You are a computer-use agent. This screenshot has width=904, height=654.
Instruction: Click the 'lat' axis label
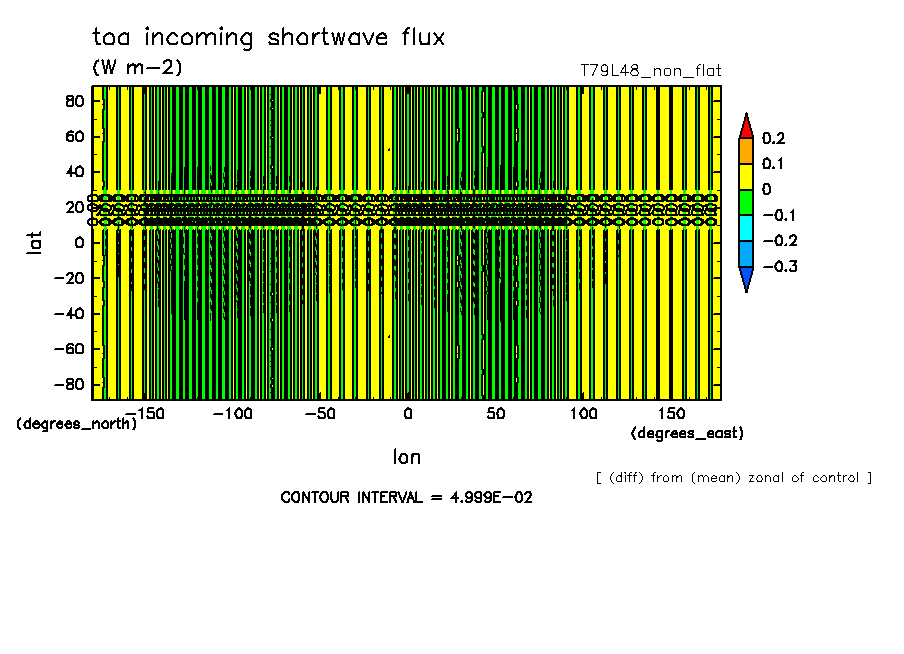[x=34, y=241]
